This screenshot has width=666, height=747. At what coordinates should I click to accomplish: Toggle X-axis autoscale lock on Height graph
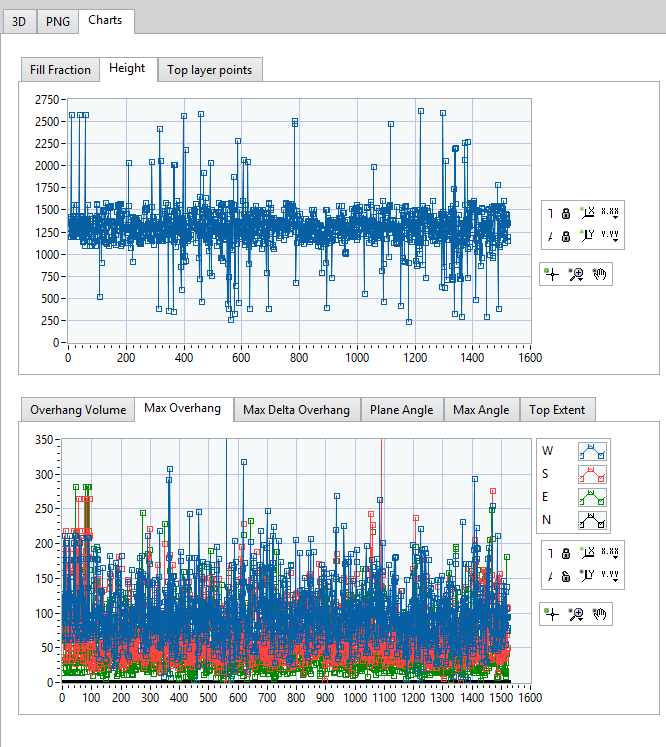565,213
